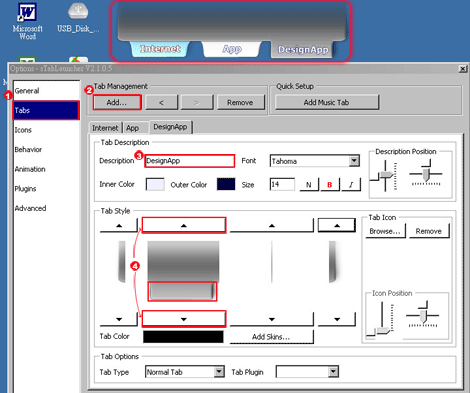Pick the black Tab Color swatch
Screen dimensions: 470x393
[183, 337]
